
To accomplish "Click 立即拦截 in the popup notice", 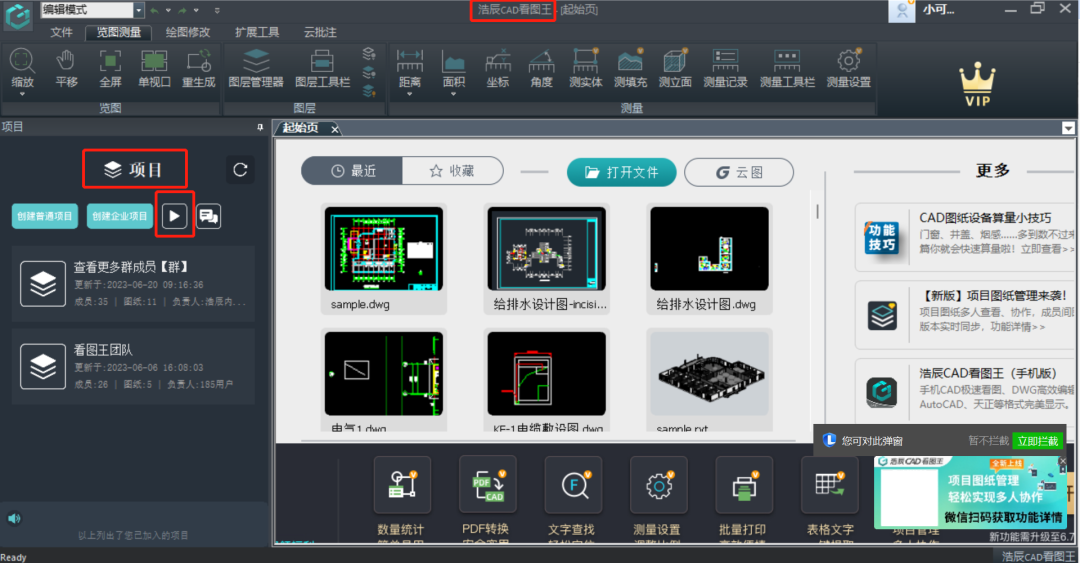I will point(1038,441).
